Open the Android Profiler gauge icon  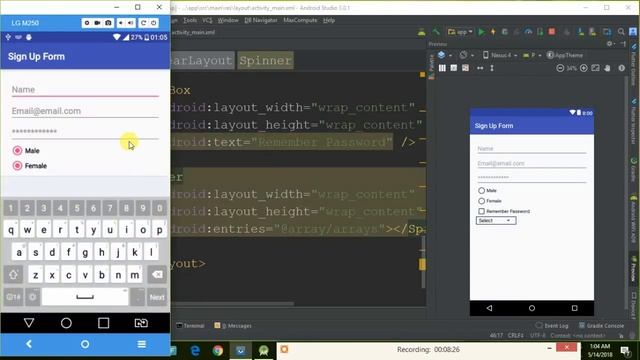click(528, 32)
